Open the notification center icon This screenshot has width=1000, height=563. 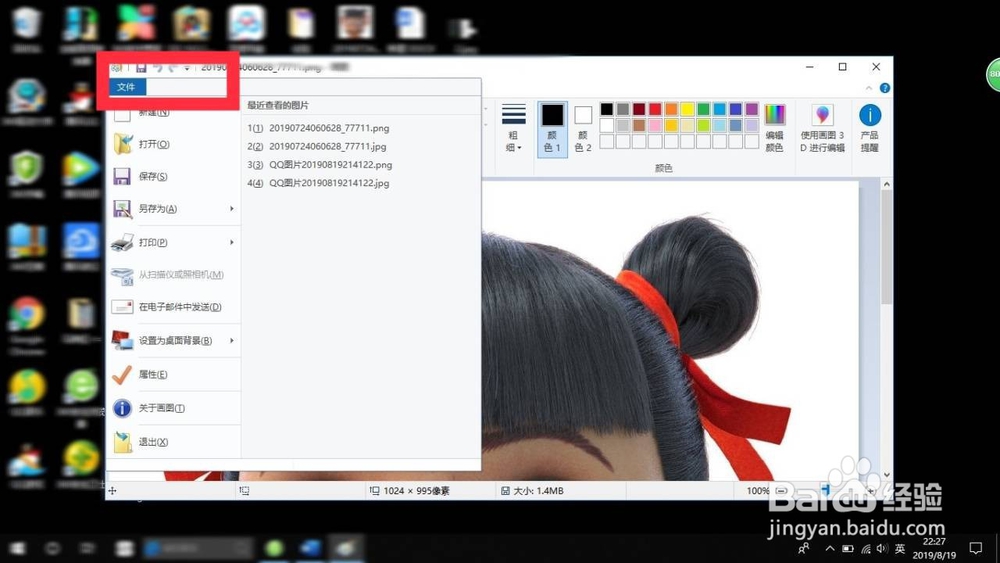(975, 548)
